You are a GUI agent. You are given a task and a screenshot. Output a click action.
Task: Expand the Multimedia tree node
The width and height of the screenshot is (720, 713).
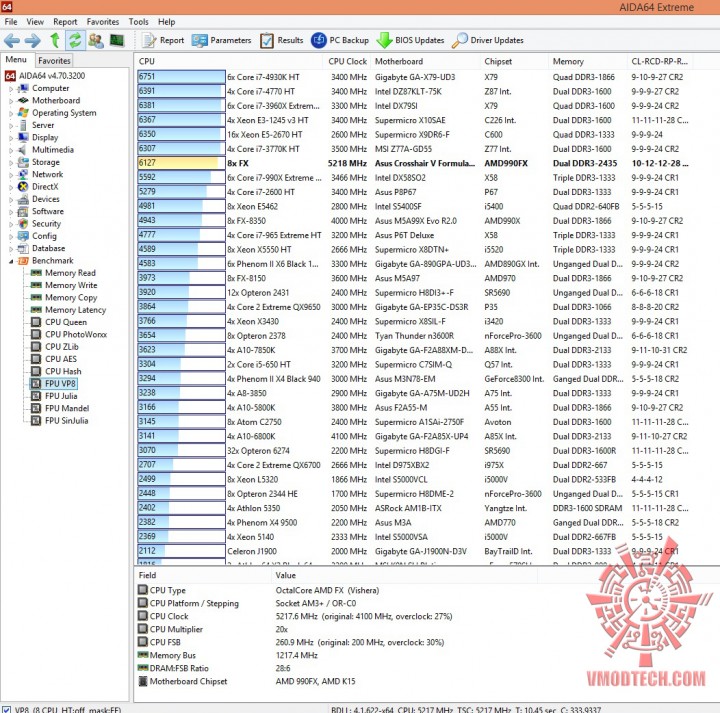click(11, 150)
